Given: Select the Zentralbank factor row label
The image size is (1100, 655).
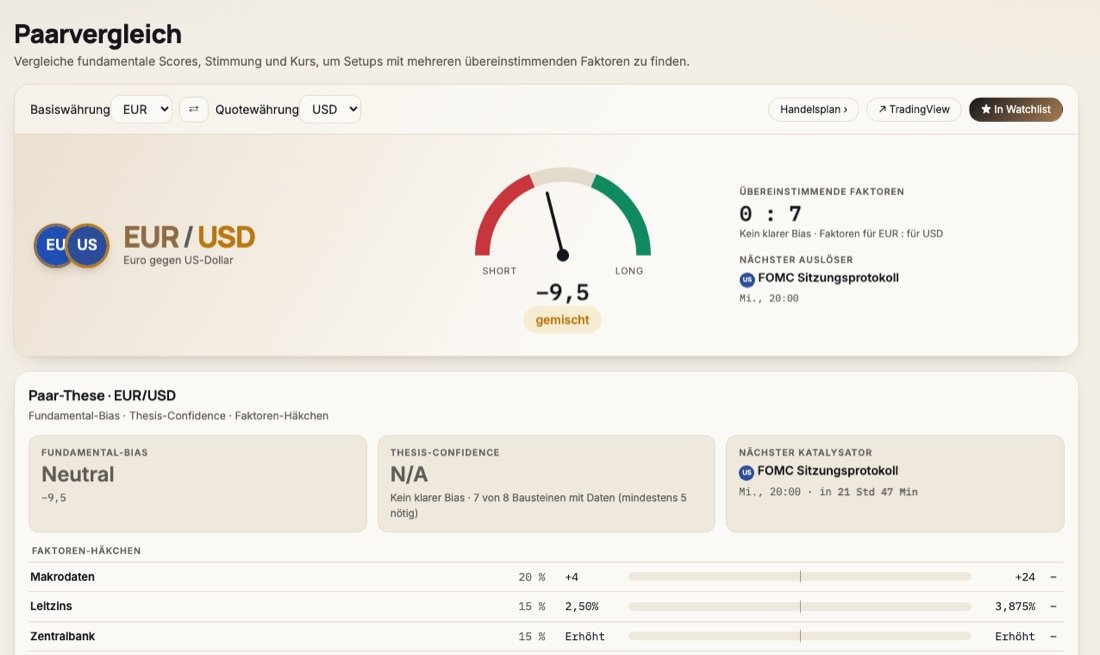Looking at the screenshot, I should click(62, 636).
